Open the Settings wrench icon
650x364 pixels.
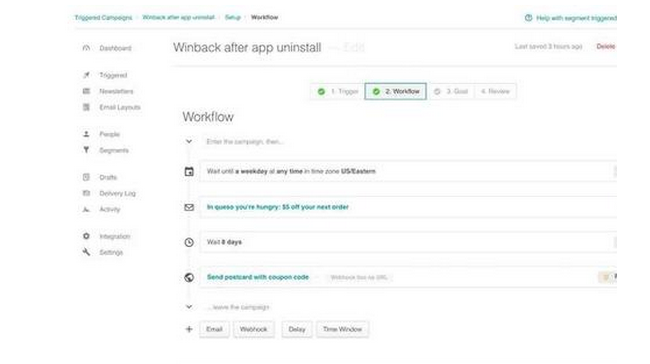tap(86, 252)
